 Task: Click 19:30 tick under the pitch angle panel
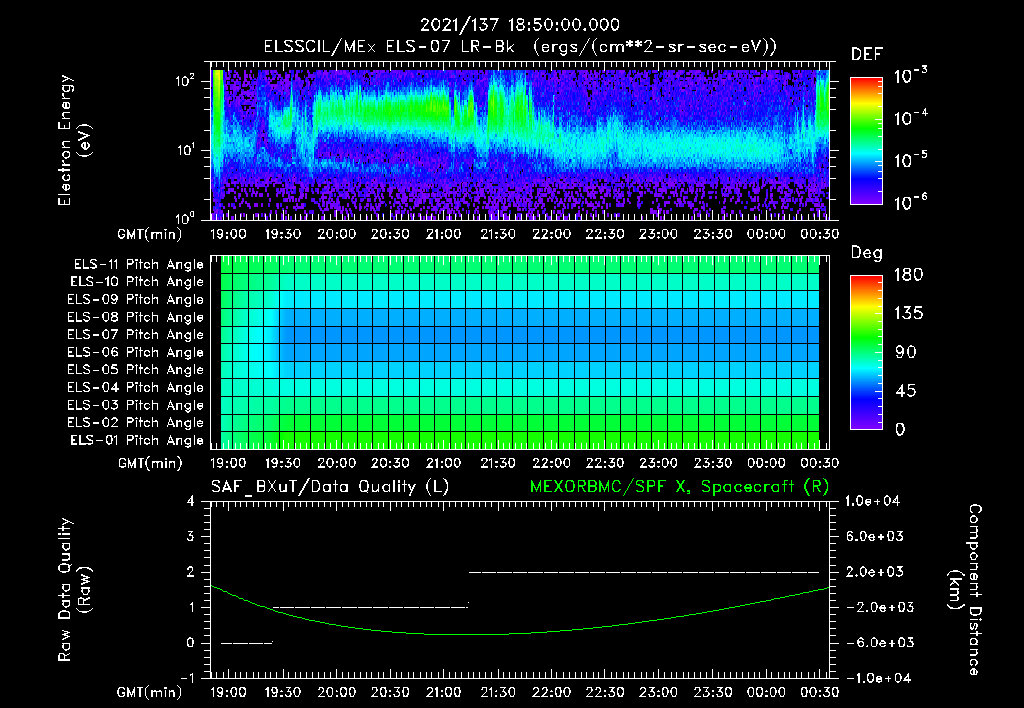point(283,464)
